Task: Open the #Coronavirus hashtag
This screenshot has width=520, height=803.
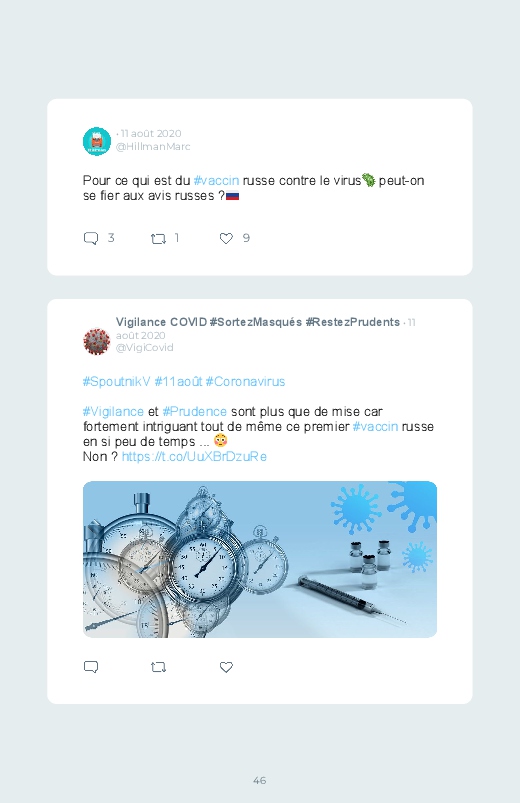Action: point(245,382)
